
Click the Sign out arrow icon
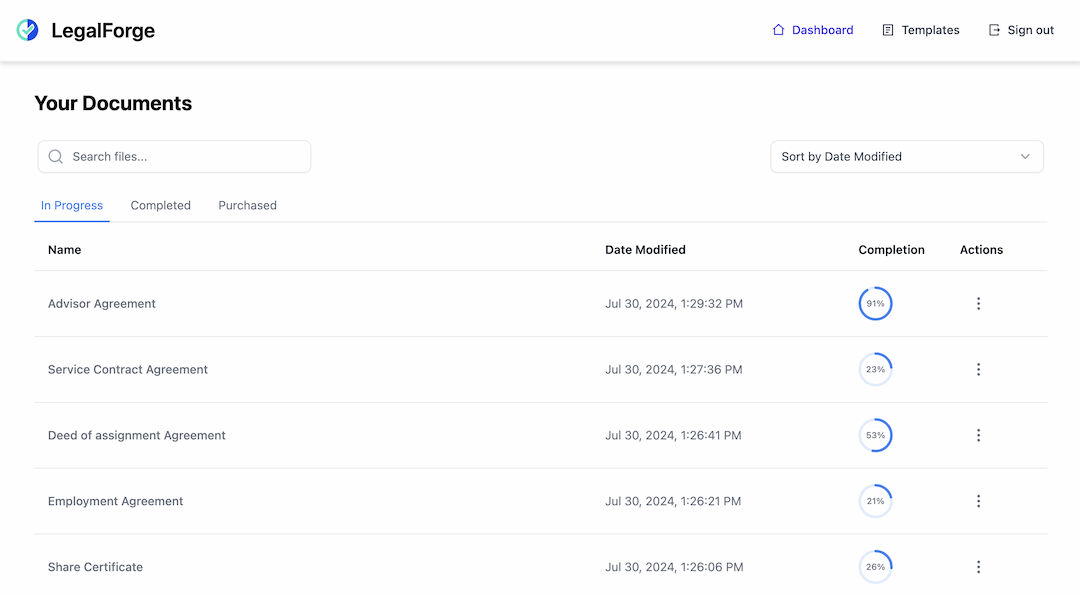(x=994, y=30)
